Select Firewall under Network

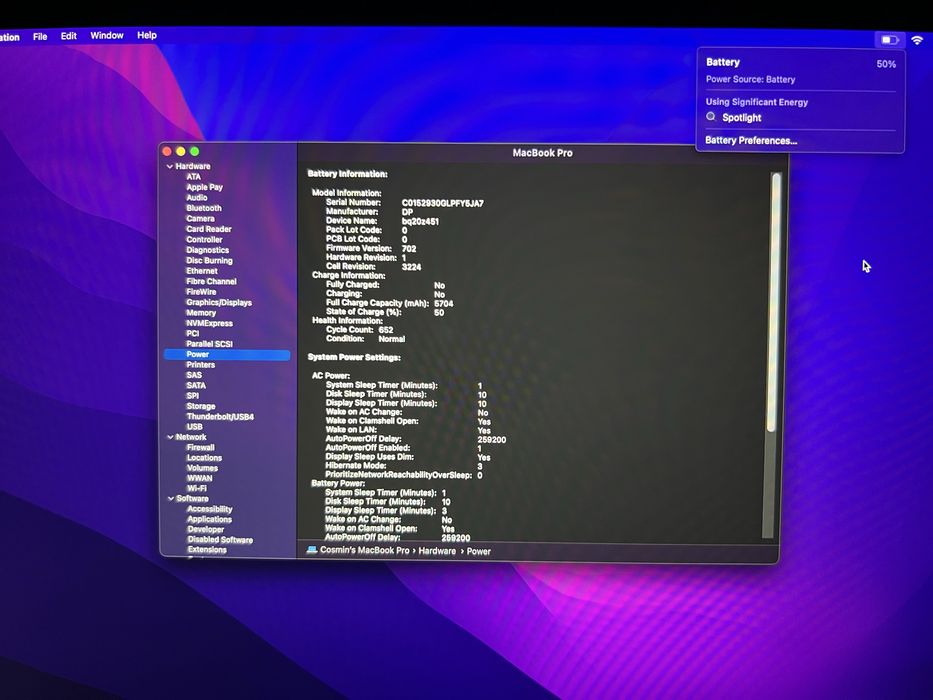201,447
